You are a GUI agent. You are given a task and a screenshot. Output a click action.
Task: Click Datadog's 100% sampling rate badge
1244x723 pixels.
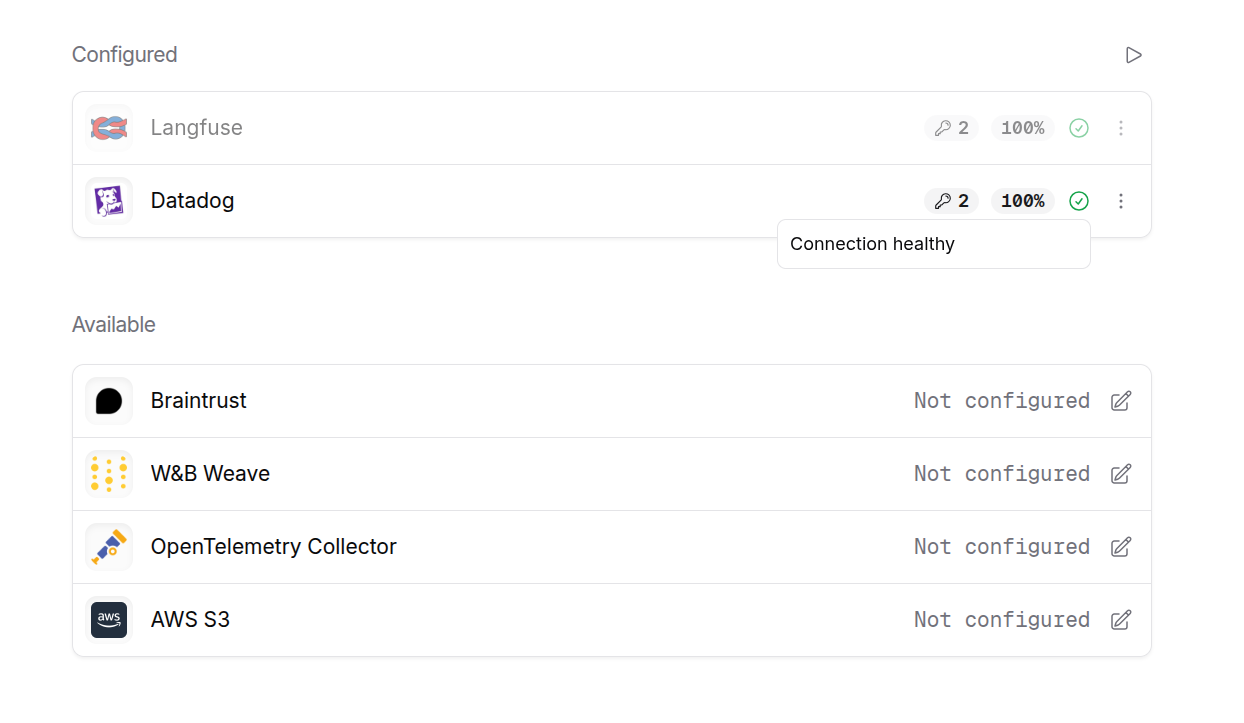pos(1022,201)
